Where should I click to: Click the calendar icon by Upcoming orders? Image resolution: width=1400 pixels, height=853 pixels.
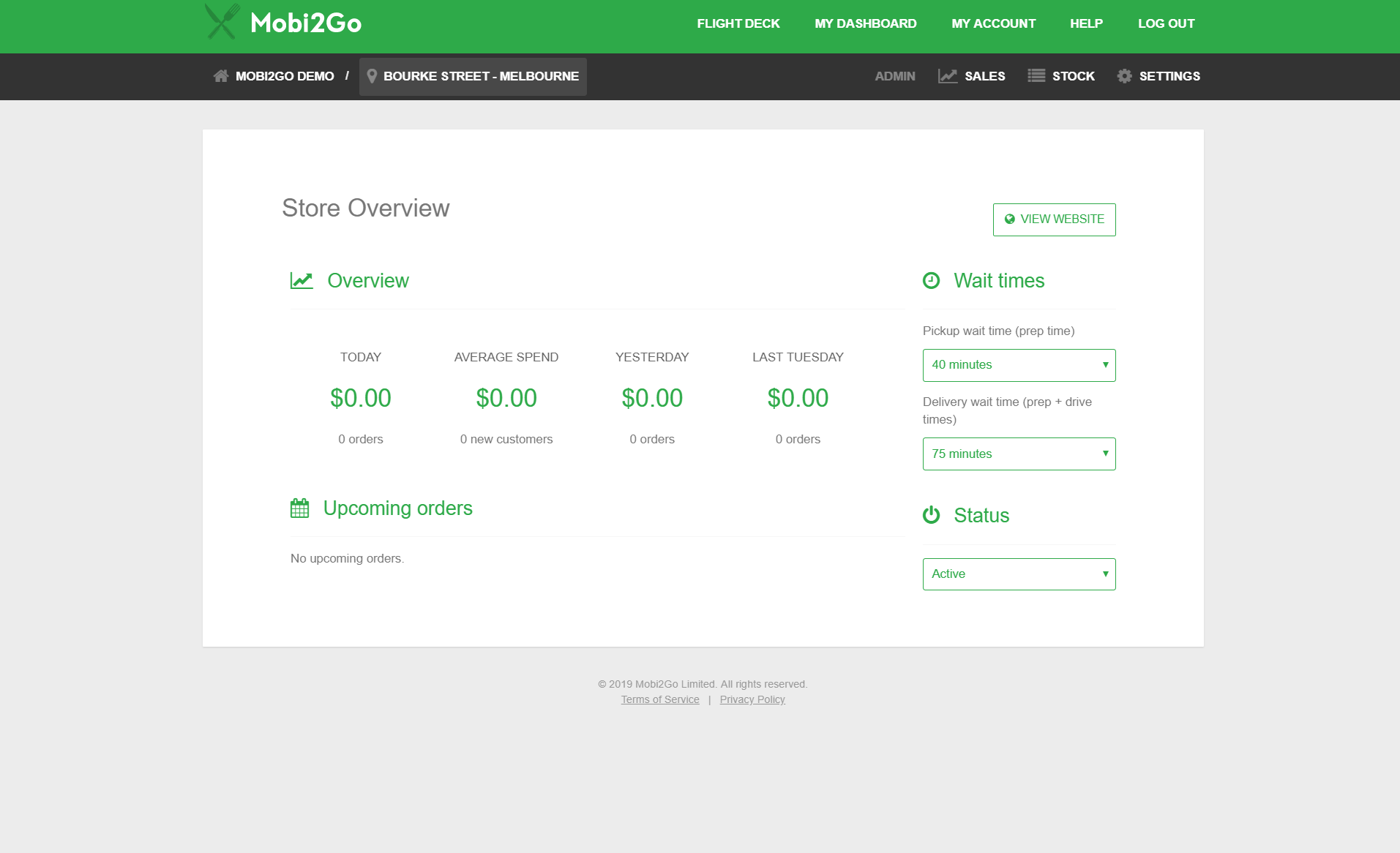click(x=300, y=508)
